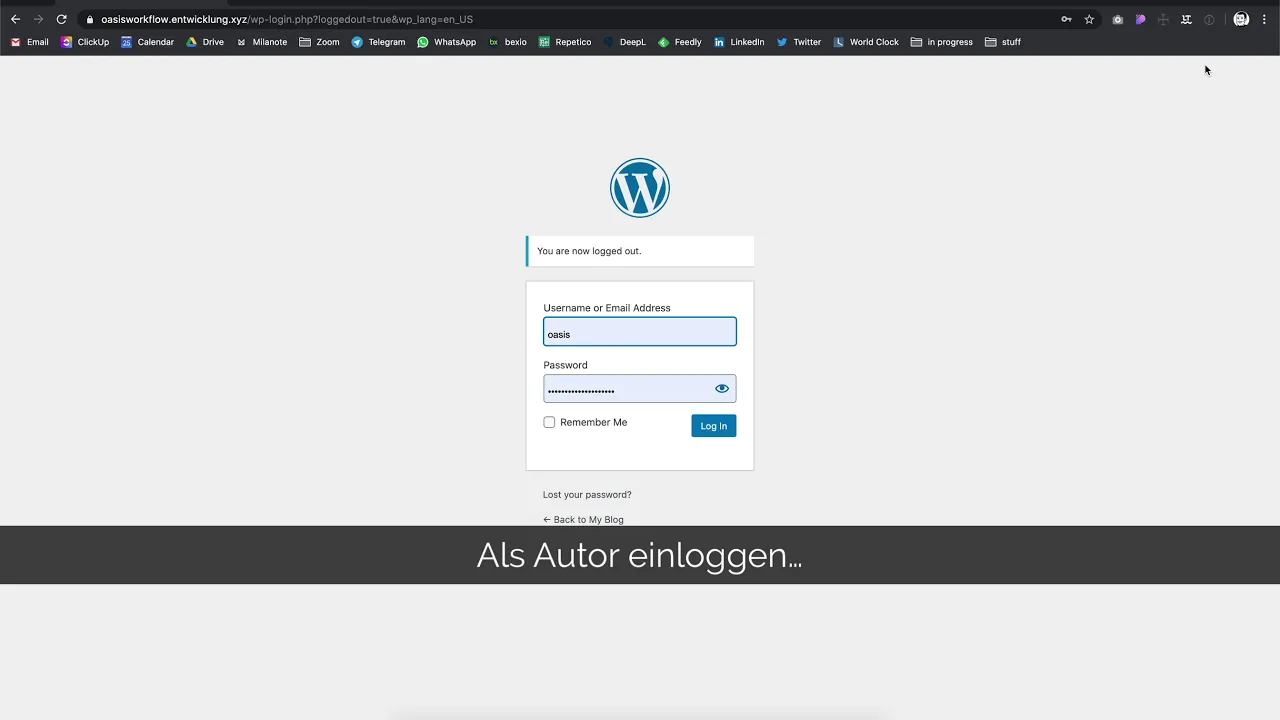Viewport: 1280px width, 720px height.
Task: Click the browser forward arrow
Action: point(38,19)
